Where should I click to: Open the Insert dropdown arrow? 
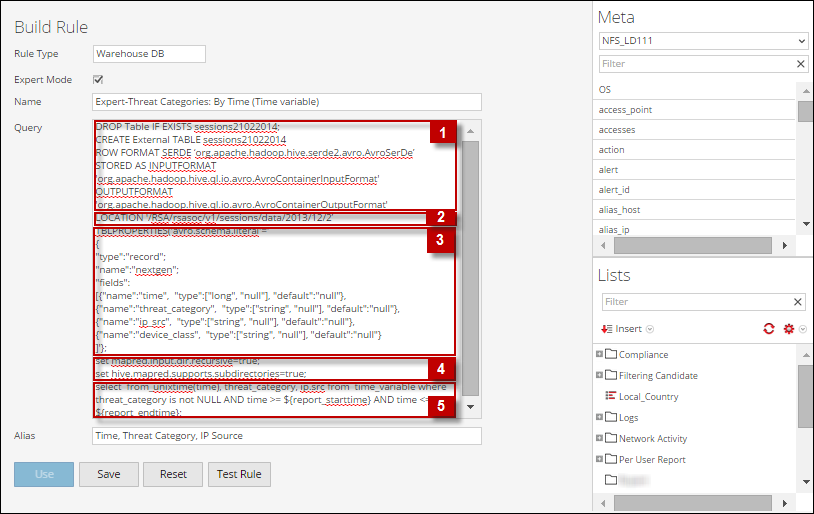(650, 329)
